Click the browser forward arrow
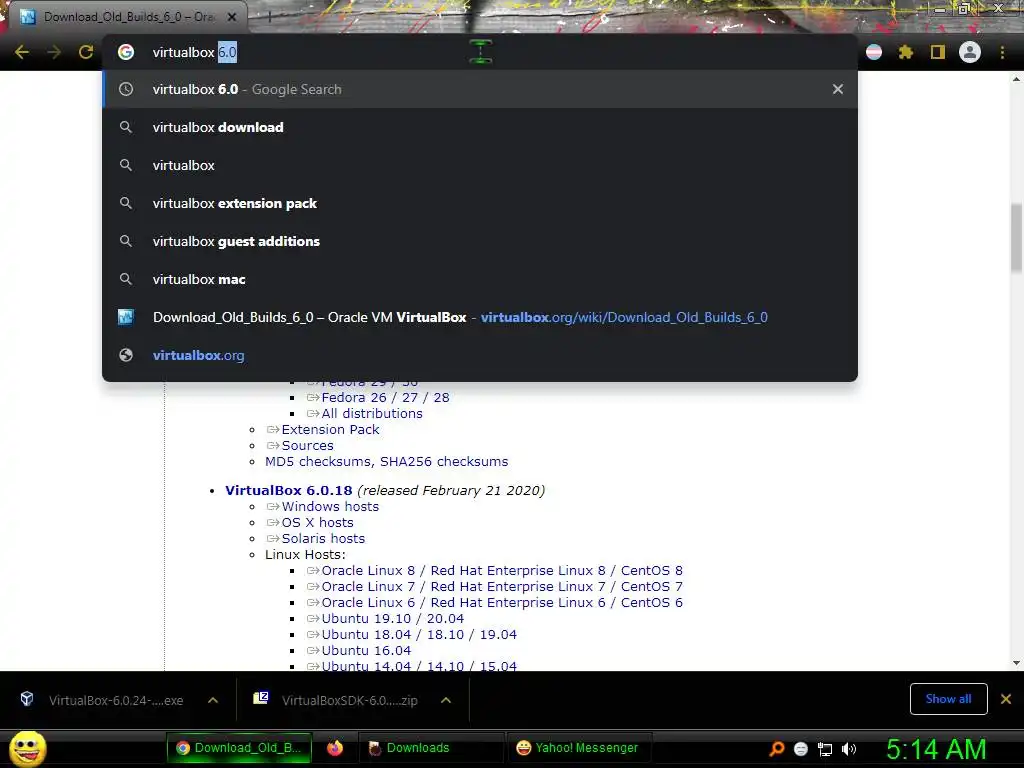1024x768 pixels. (x=54, y=52)
